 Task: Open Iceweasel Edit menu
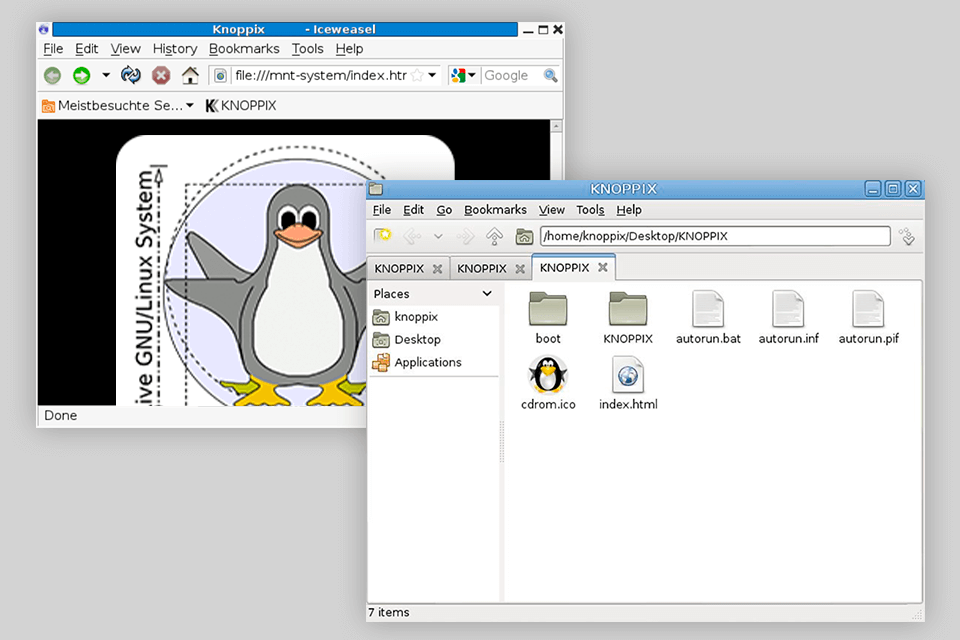pyautogui.click(x=86, y=48)
